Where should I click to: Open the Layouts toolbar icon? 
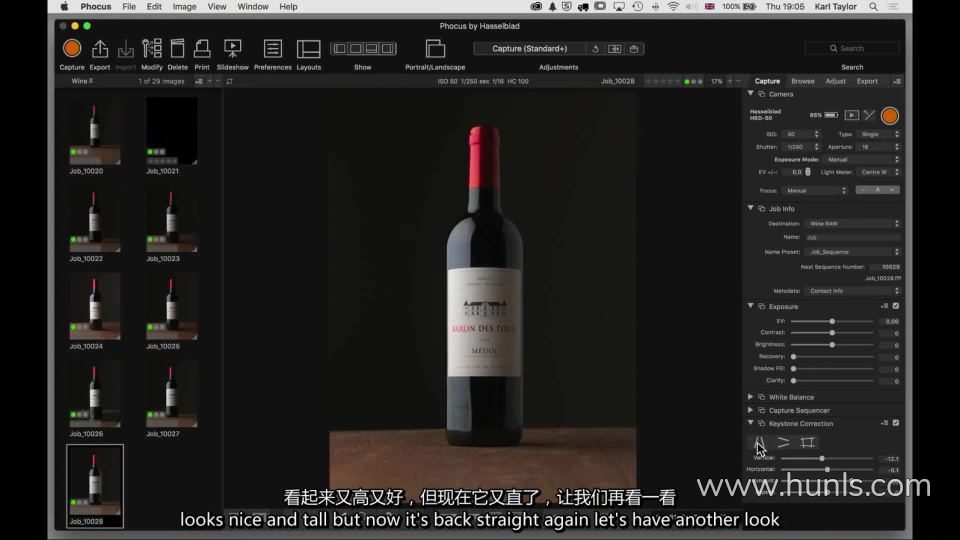309,48
